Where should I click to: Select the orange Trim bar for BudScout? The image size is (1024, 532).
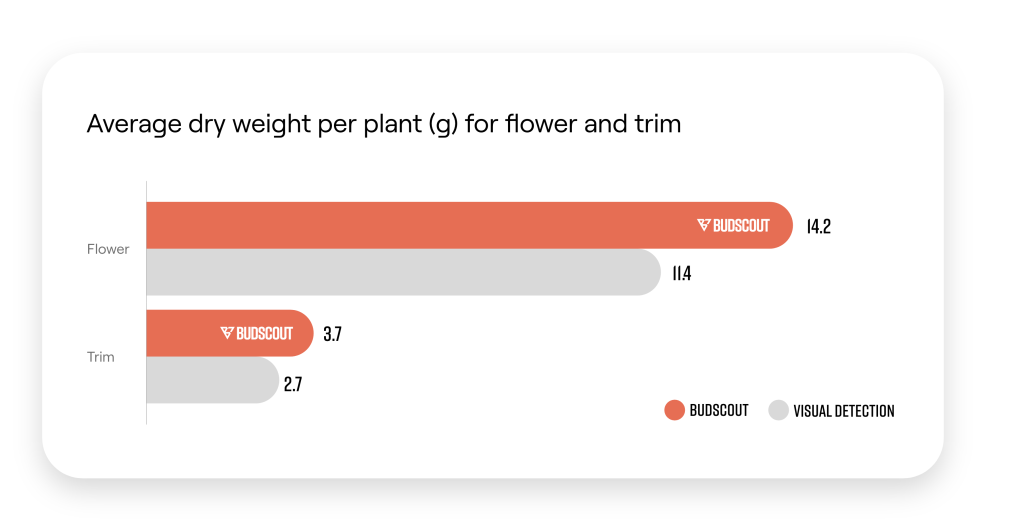pyautogui.click(x=230, y=333)
